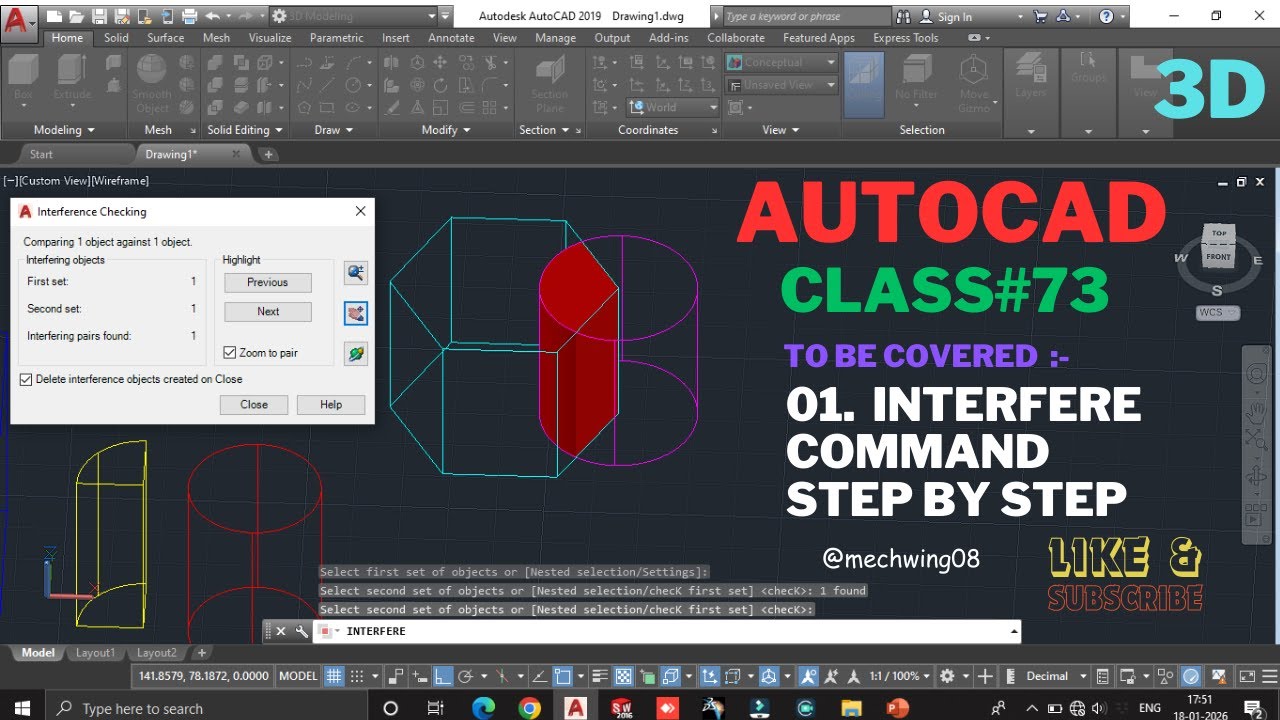Click the Undo arrow icon
Image resolution: width=1280 pixels, height=720 pixels.
pyautogui.click(x=212, y=17)
